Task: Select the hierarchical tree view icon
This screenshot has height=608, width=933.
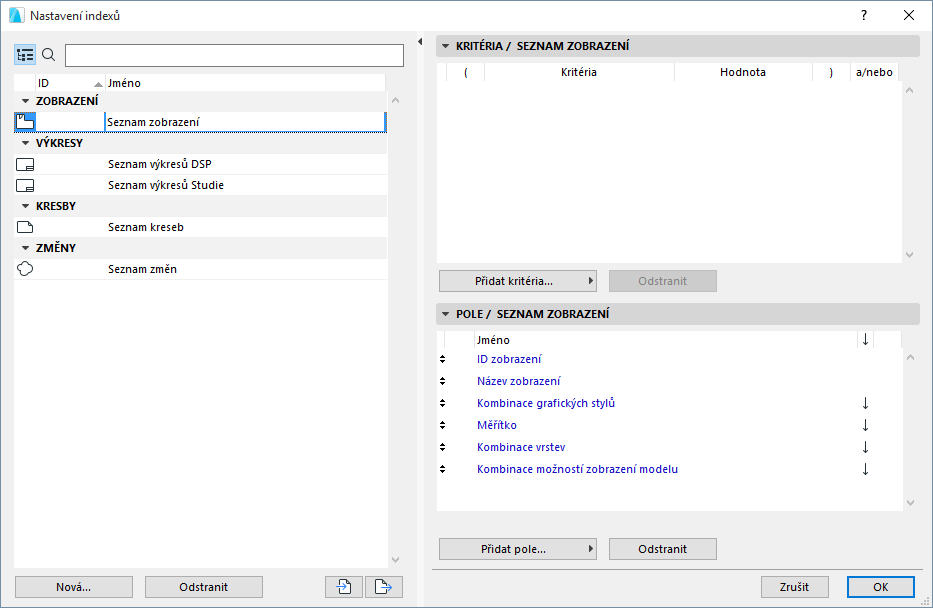Action: 24,55
